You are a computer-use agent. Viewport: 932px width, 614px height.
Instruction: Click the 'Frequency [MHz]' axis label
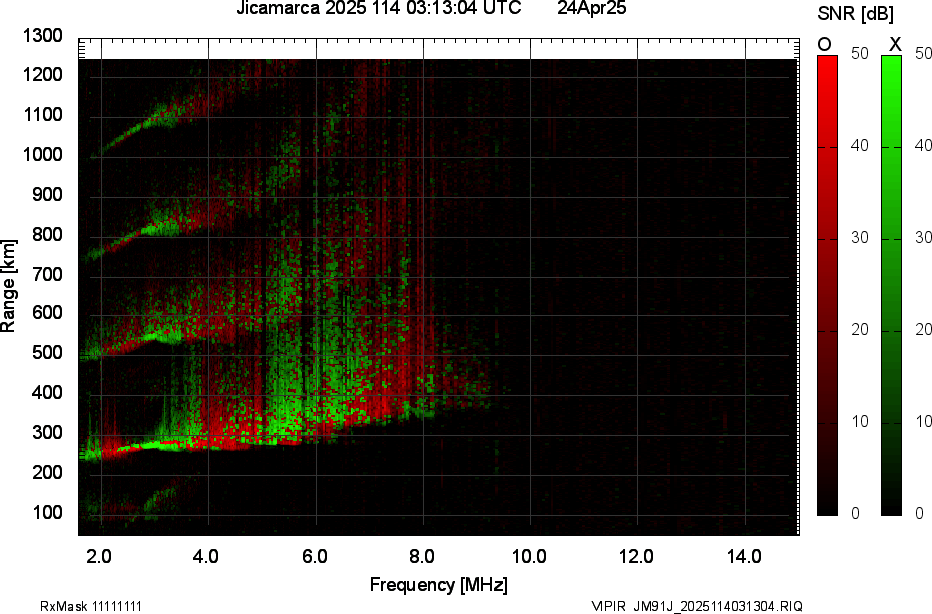(x=439, y=584)
